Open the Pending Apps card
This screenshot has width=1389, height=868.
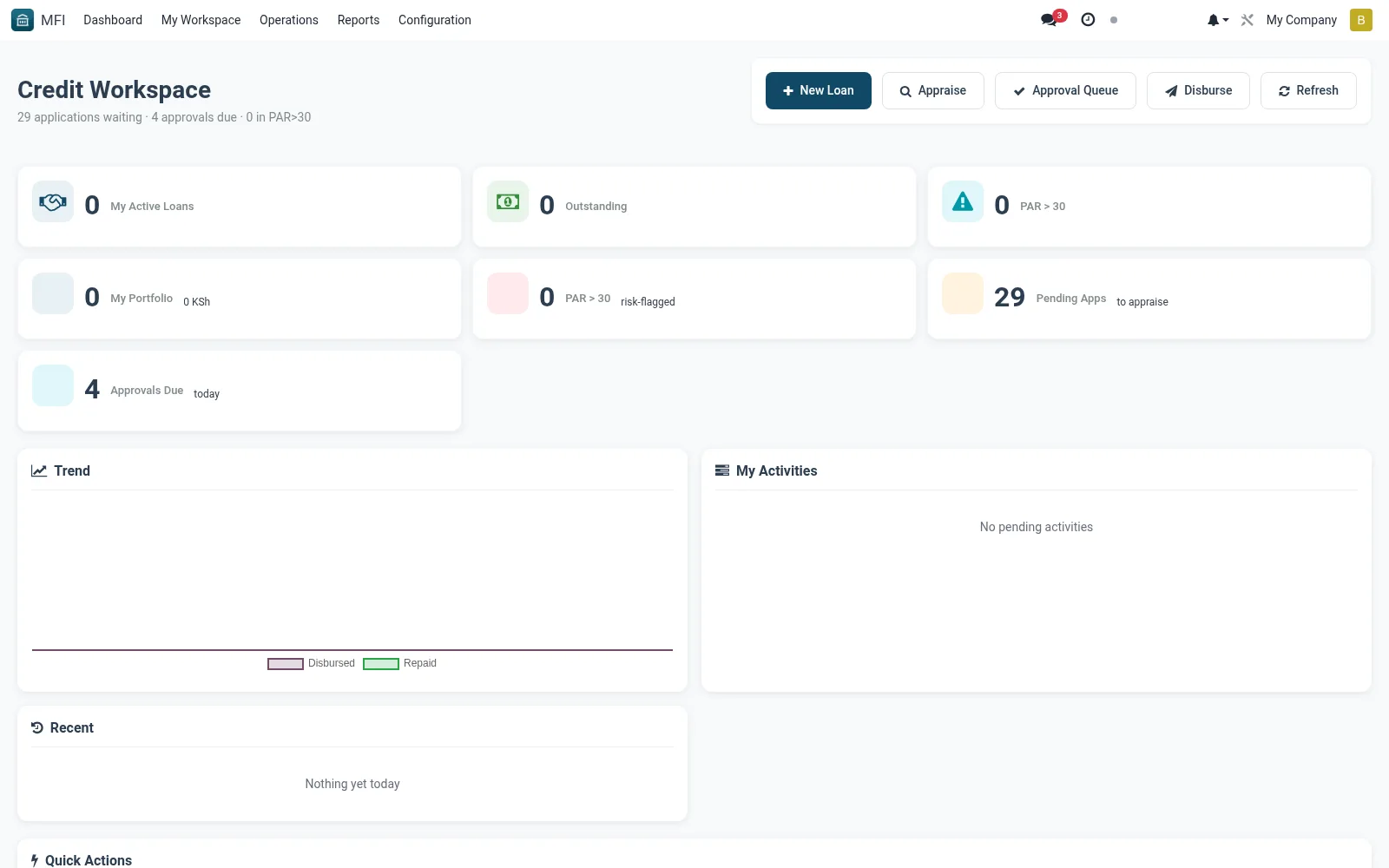(1149, 299)
